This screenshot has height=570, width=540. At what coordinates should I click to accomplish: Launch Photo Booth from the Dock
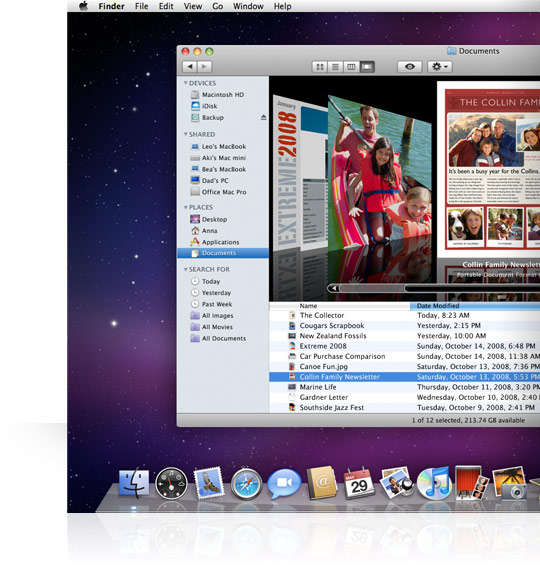(x=472, y=483)
